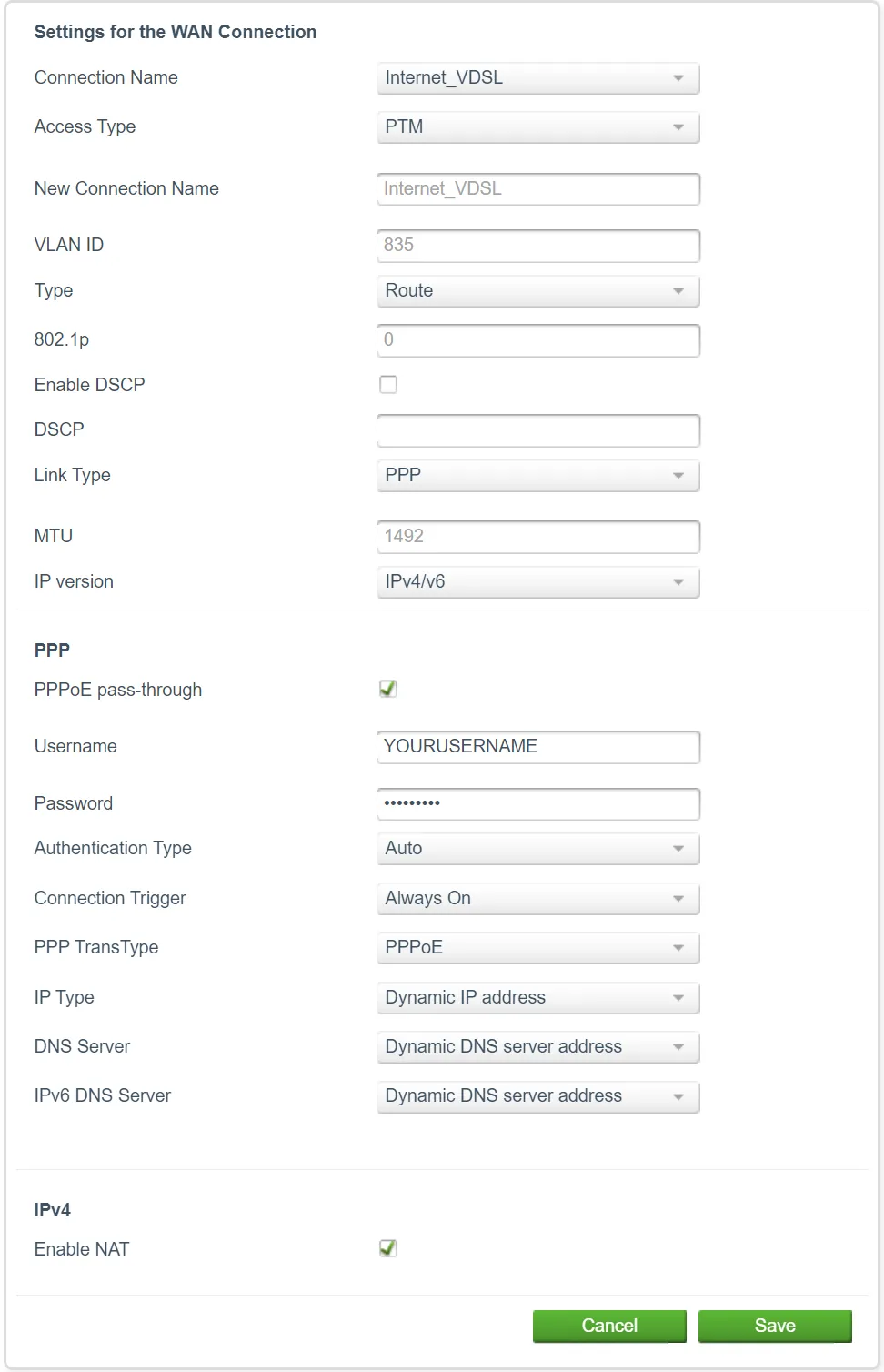
Task: Click into the VLAN ID field
Action: click(x=537, y=245)
